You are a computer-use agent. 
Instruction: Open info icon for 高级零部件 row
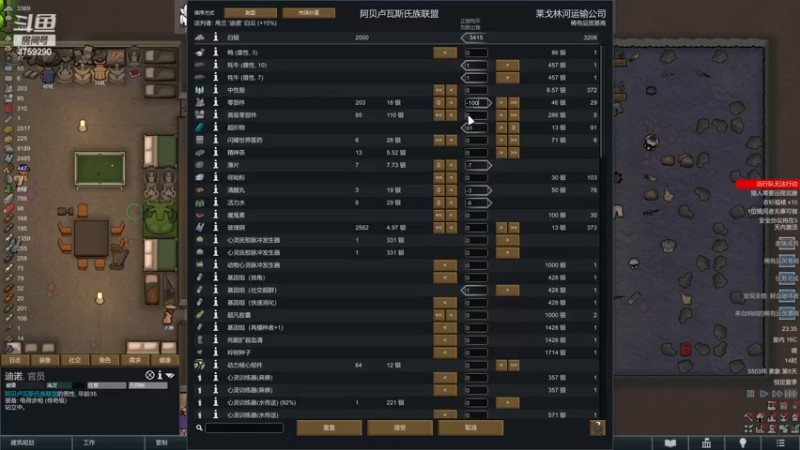(215, 115)
